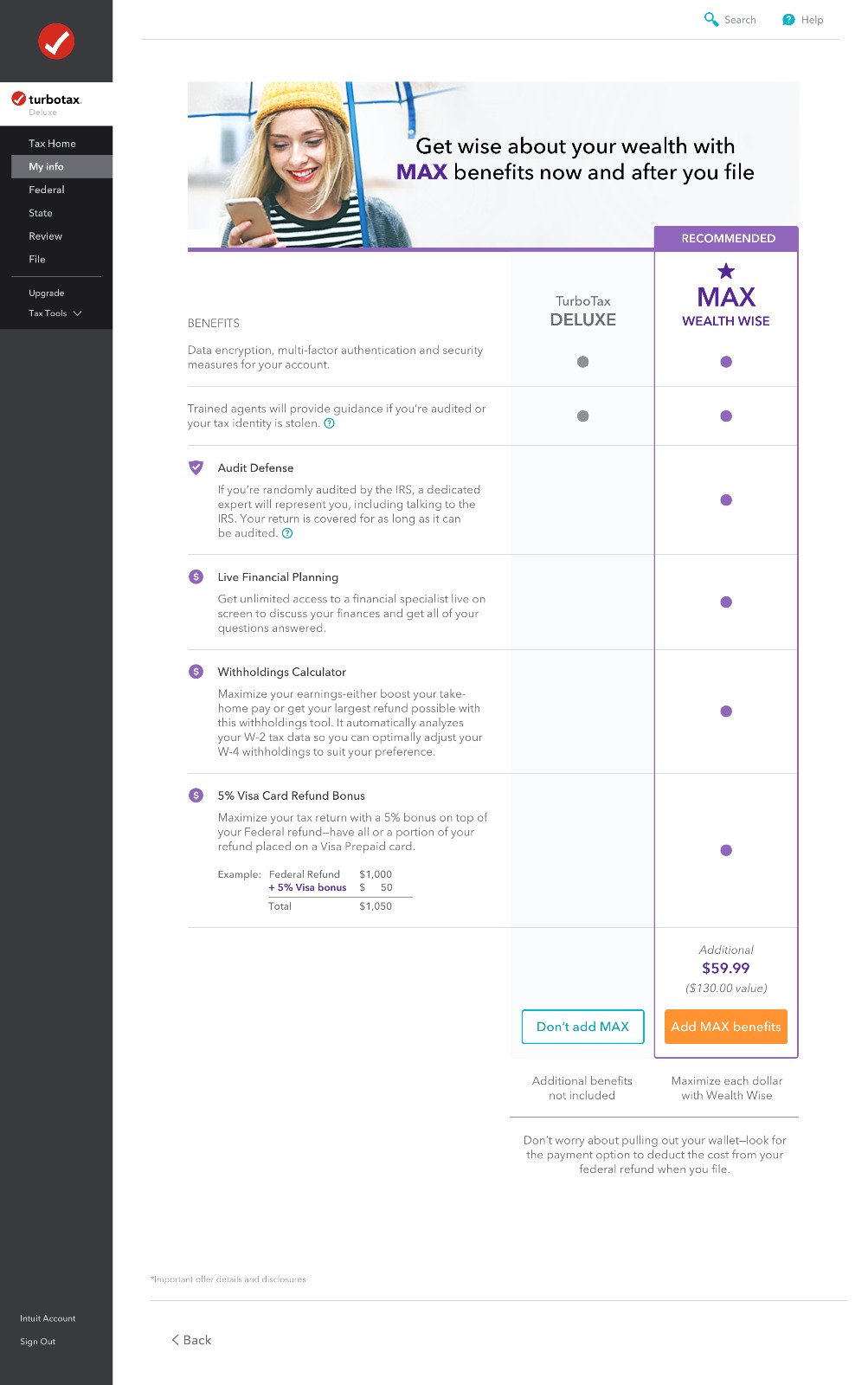Click the red TurboTax checkmark logo
This screenshot has width=868, height=1385.
coord(56,41)
